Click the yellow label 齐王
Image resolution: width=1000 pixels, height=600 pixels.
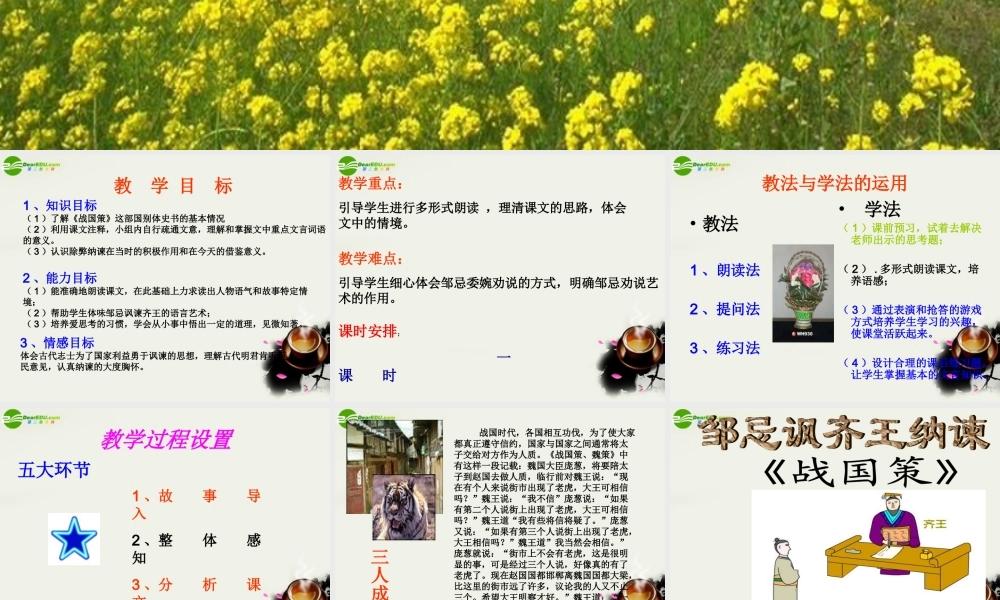pyautogui.click(x=935, y=524)
